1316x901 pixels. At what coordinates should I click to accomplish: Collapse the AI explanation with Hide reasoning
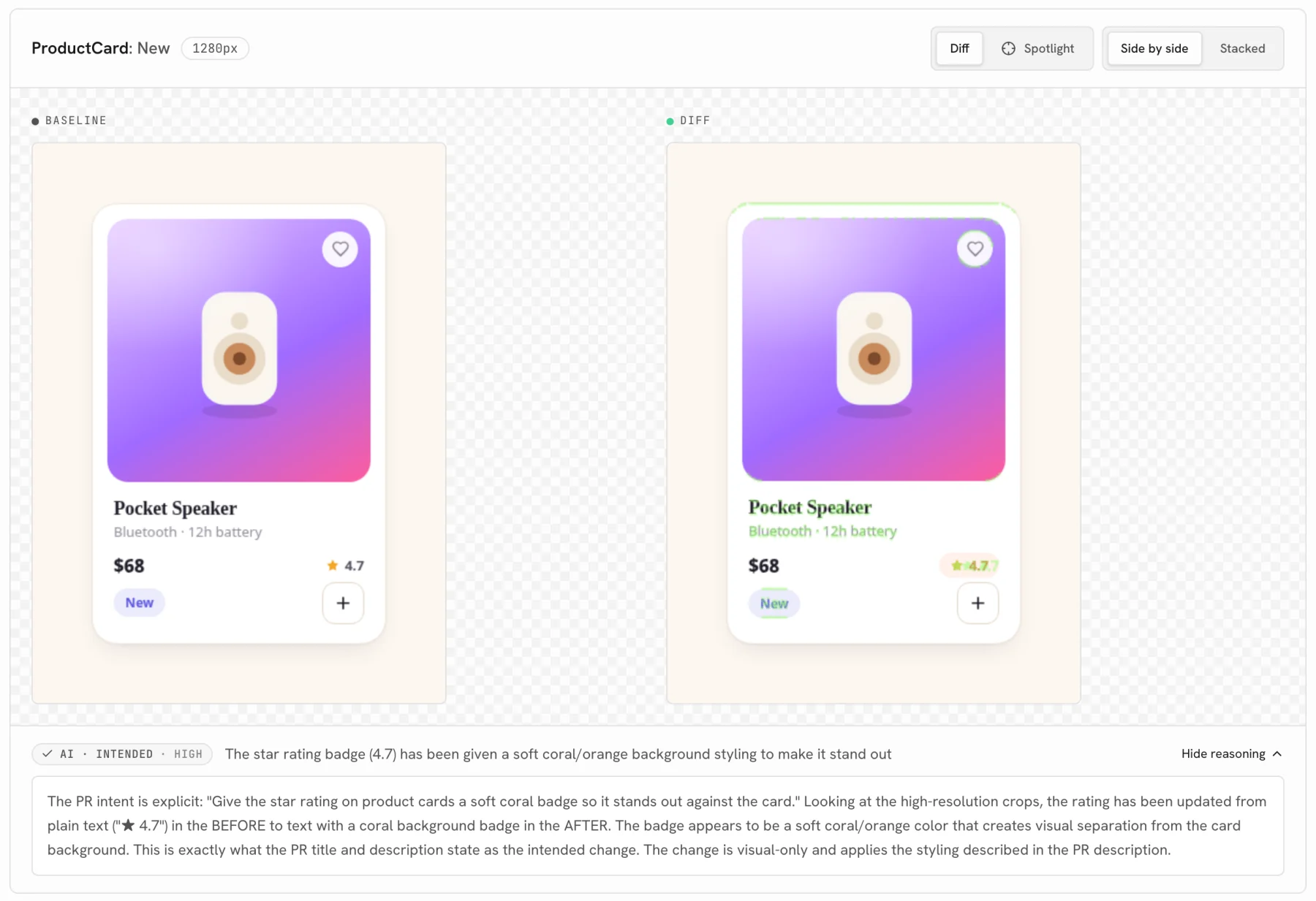coord(1231,753)
